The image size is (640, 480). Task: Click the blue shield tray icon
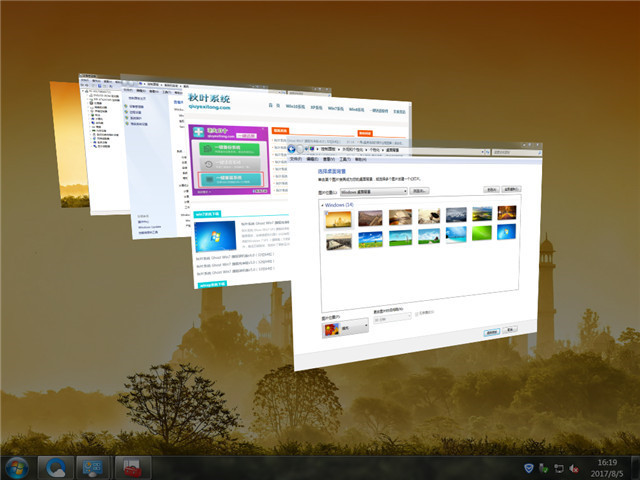(x=529, y=468)
